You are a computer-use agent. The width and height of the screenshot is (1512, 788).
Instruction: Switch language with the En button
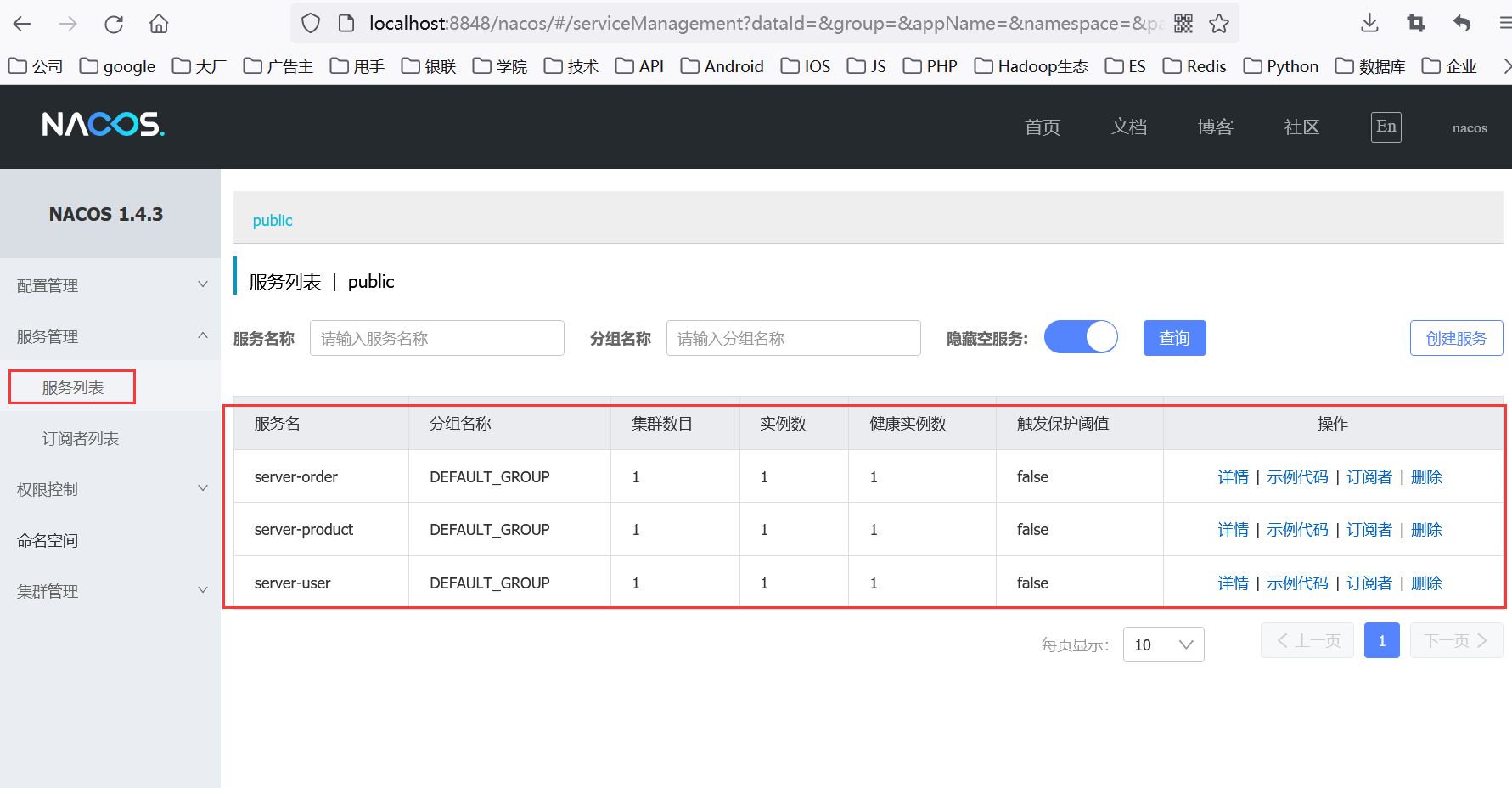pyautogui.click(x=1386, y=127)
